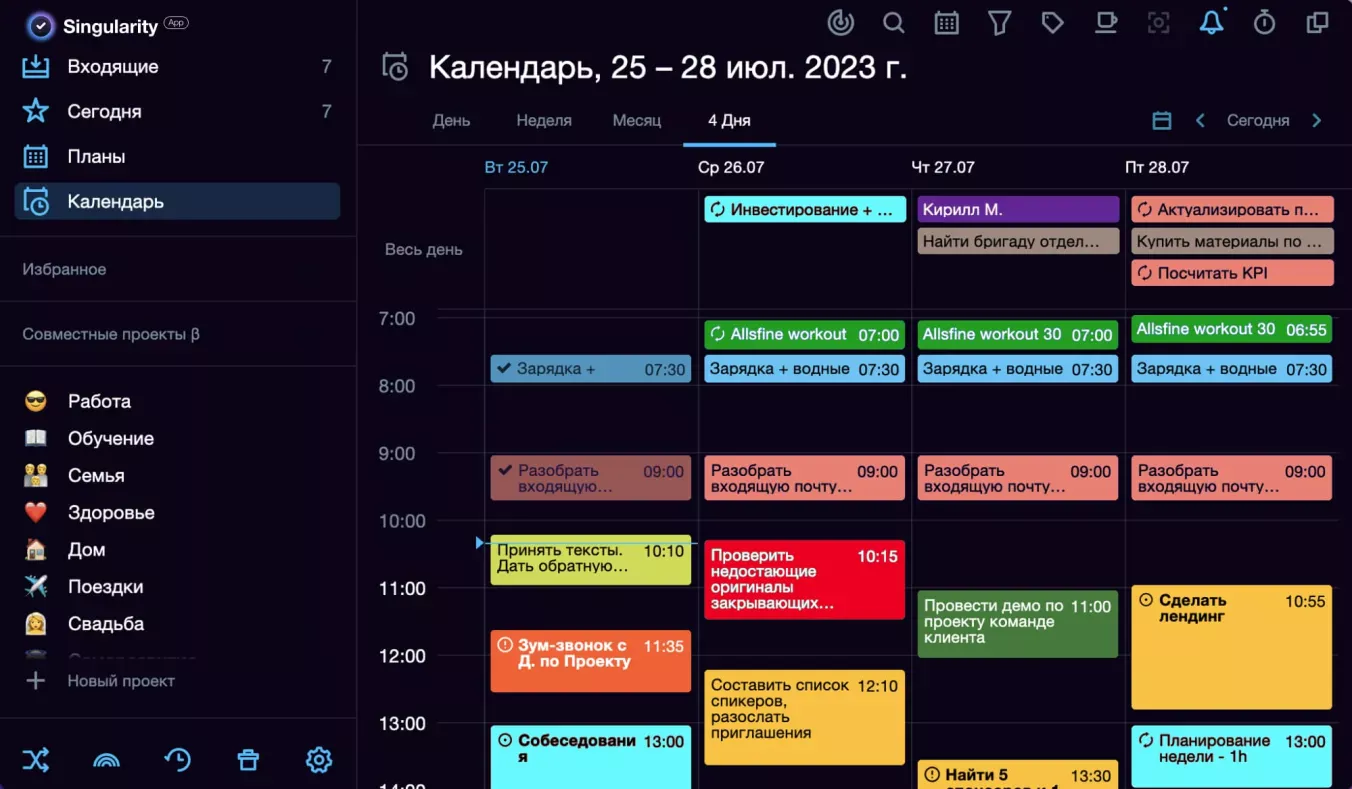Open notifications bell icon
Image resolution: width=1352 pixels, height=789 pixels.
click(1211, 22)
